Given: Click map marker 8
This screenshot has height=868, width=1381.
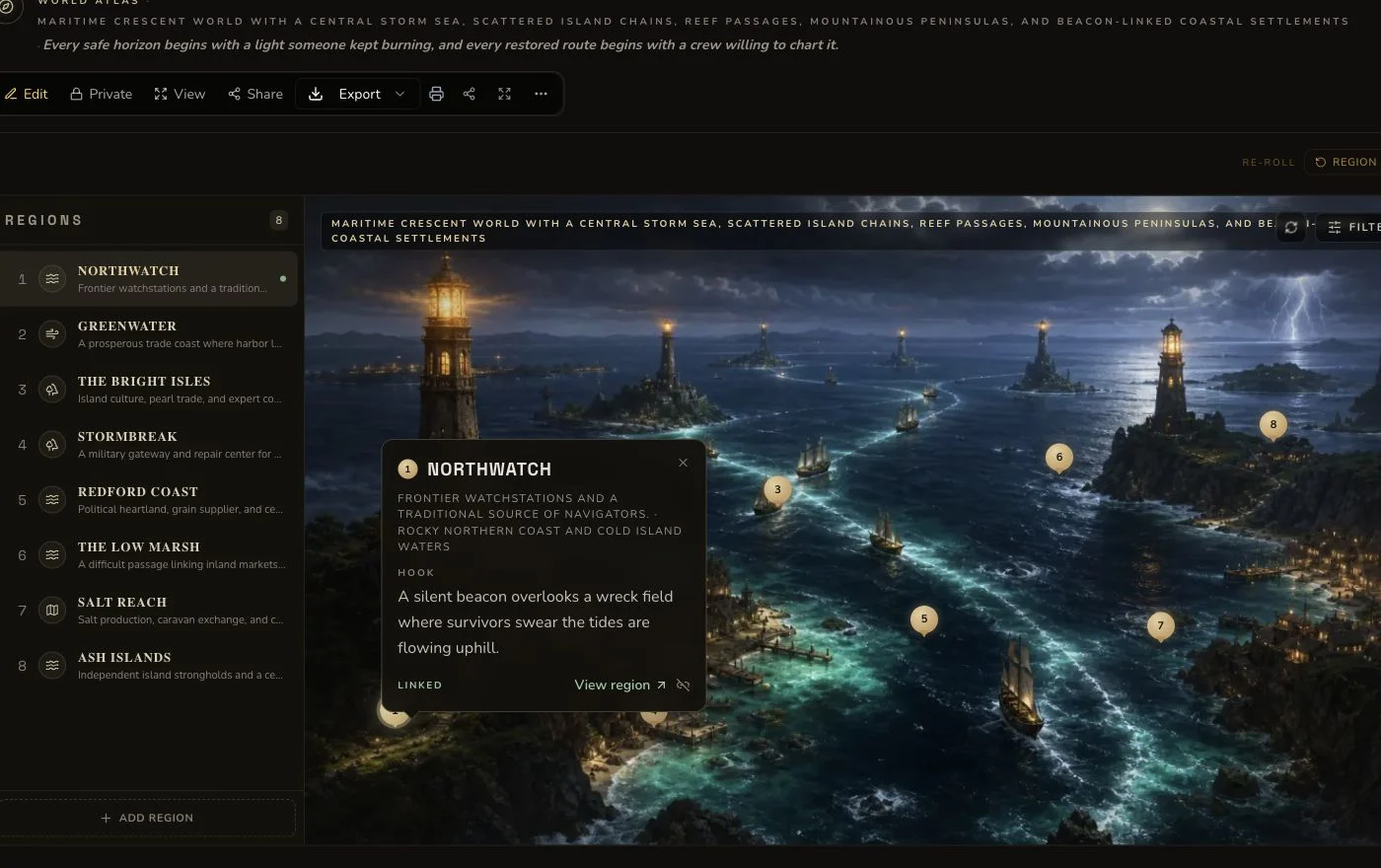Looking at the screenshot, I should (x=1273, y=425).
